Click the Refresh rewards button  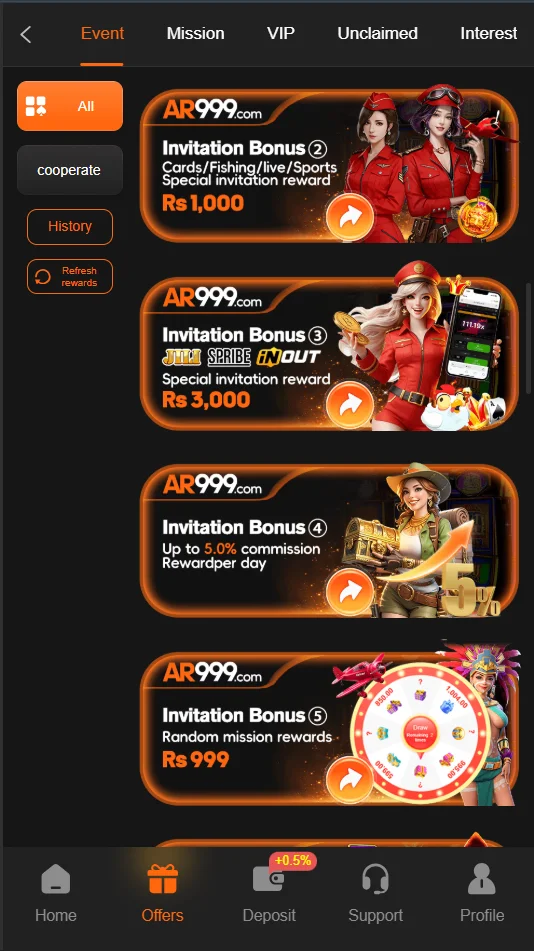click(x=70, y=277)
